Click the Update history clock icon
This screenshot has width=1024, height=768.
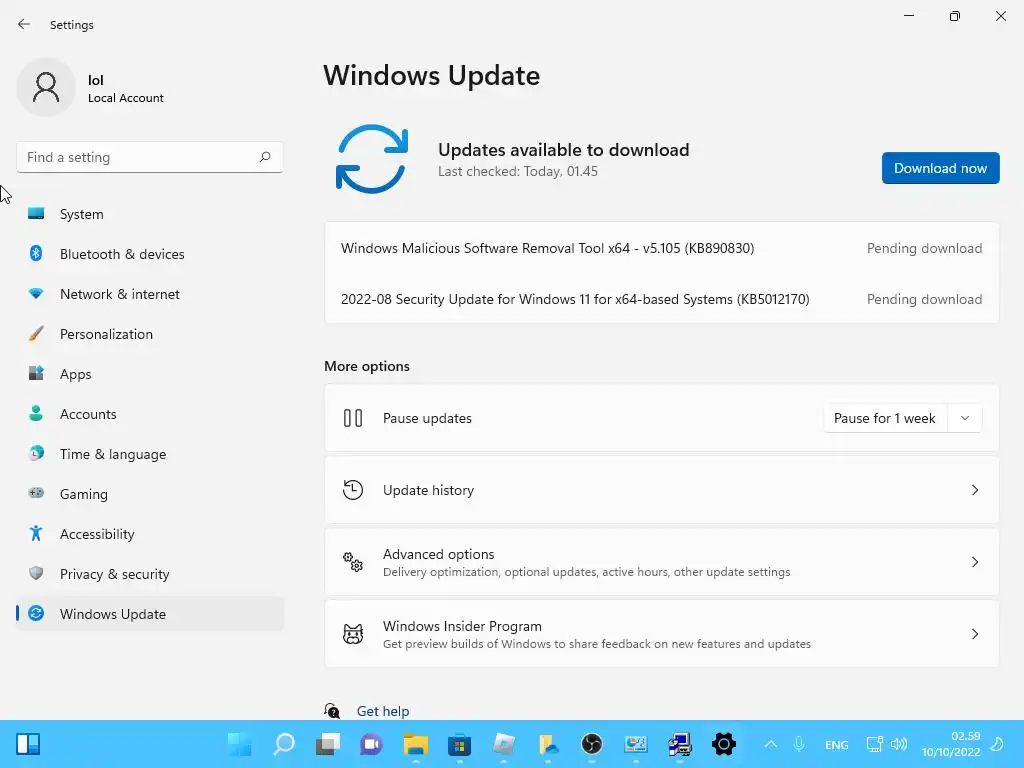coord(353,490)
